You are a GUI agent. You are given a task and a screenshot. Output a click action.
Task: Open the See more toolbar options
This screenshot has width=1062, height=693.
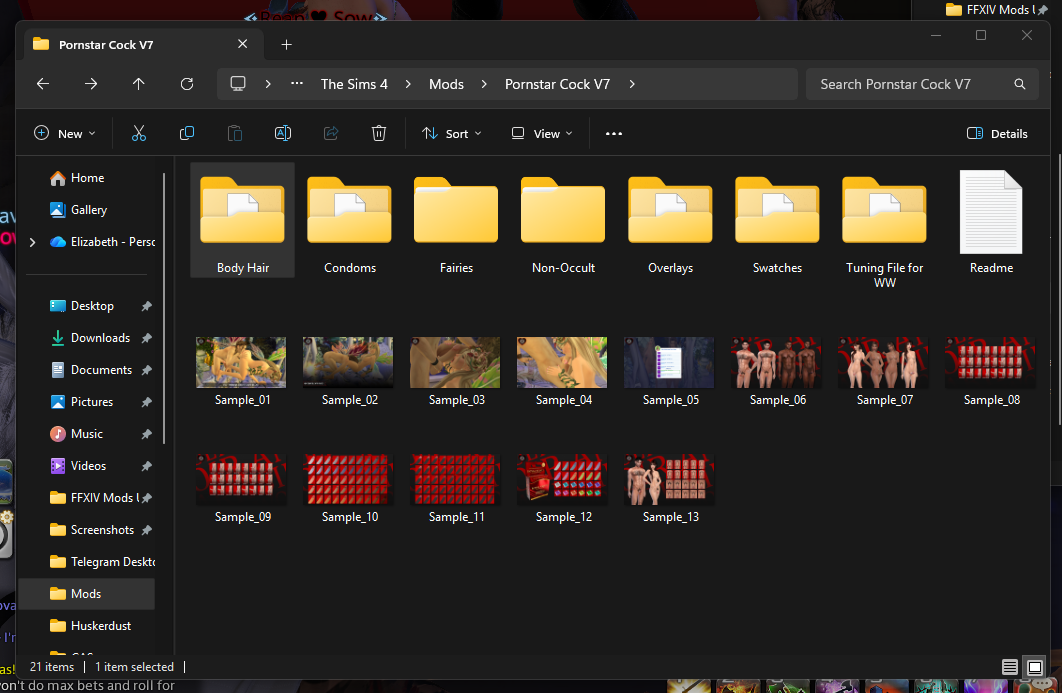614,133
